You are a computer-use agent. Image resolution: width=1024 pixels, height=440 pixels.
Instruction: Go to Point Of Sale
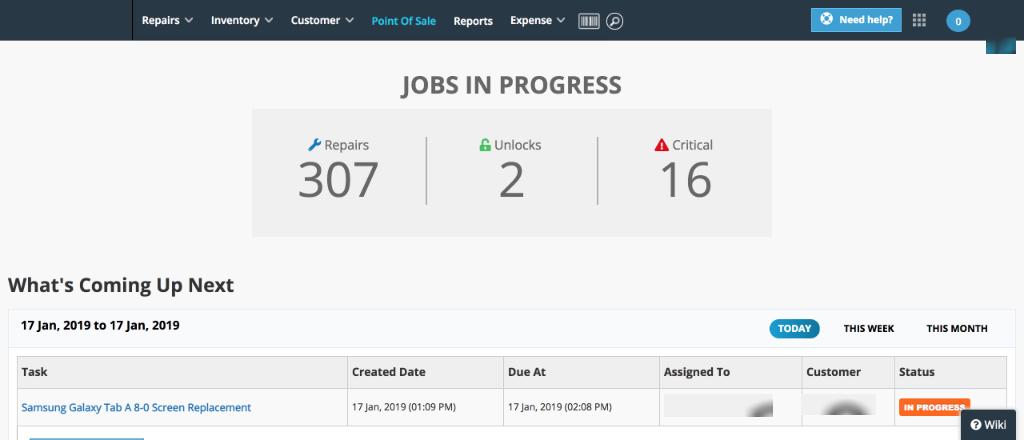coord(404,21)
